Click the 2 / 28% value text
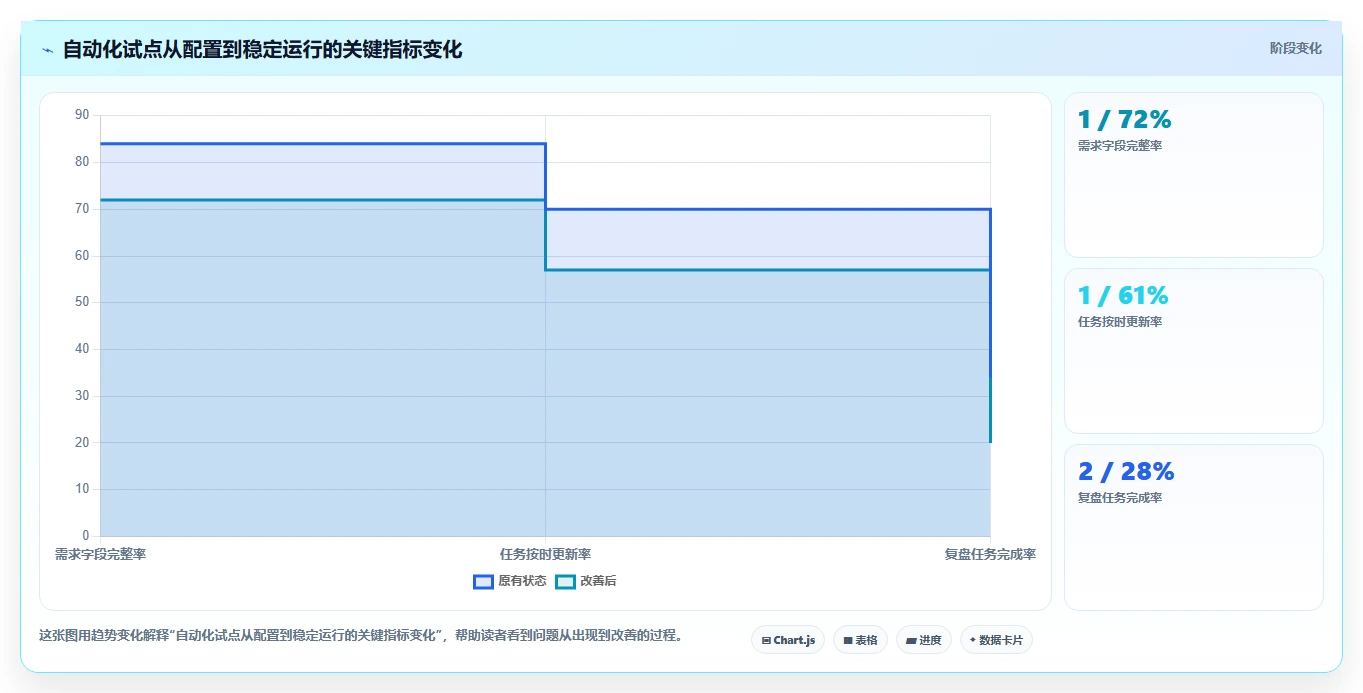Image resolution: width=1363 pixels, height=693 pixels. click(1126, 472)
